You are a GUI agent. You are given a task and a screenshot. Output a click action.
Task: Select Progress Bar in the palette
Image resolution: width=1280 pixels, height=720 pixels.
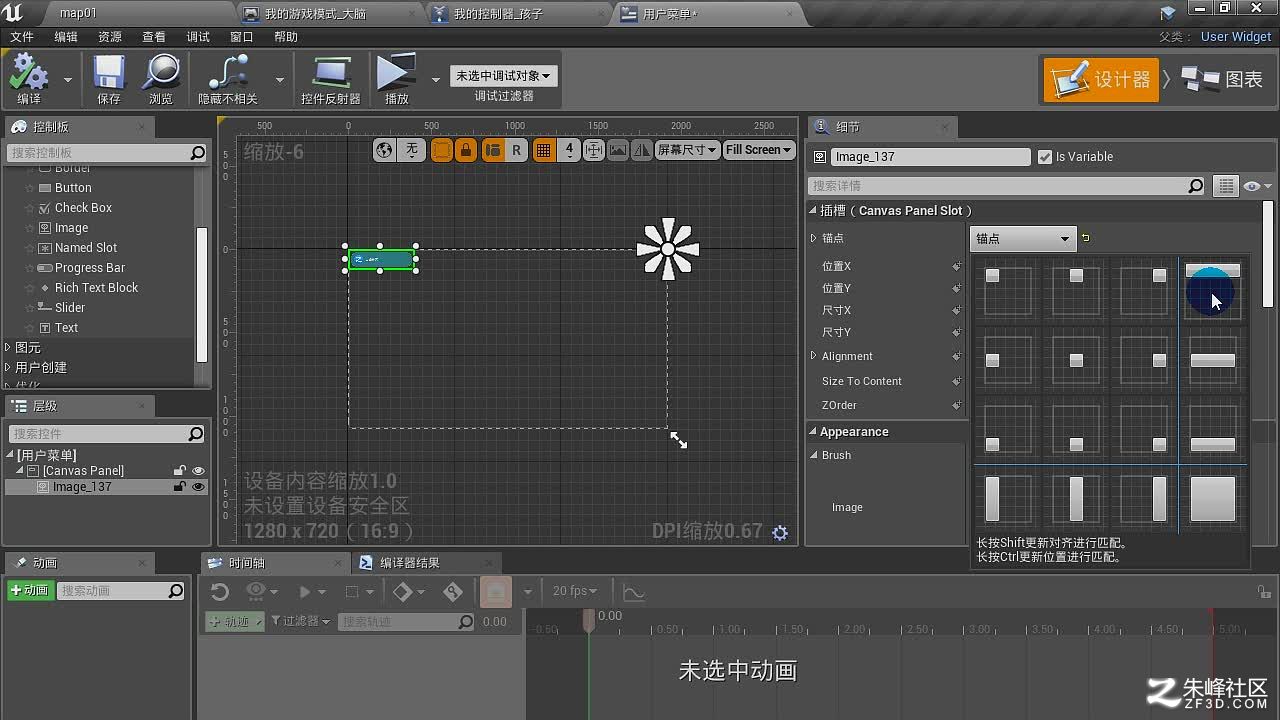(90, 268)
